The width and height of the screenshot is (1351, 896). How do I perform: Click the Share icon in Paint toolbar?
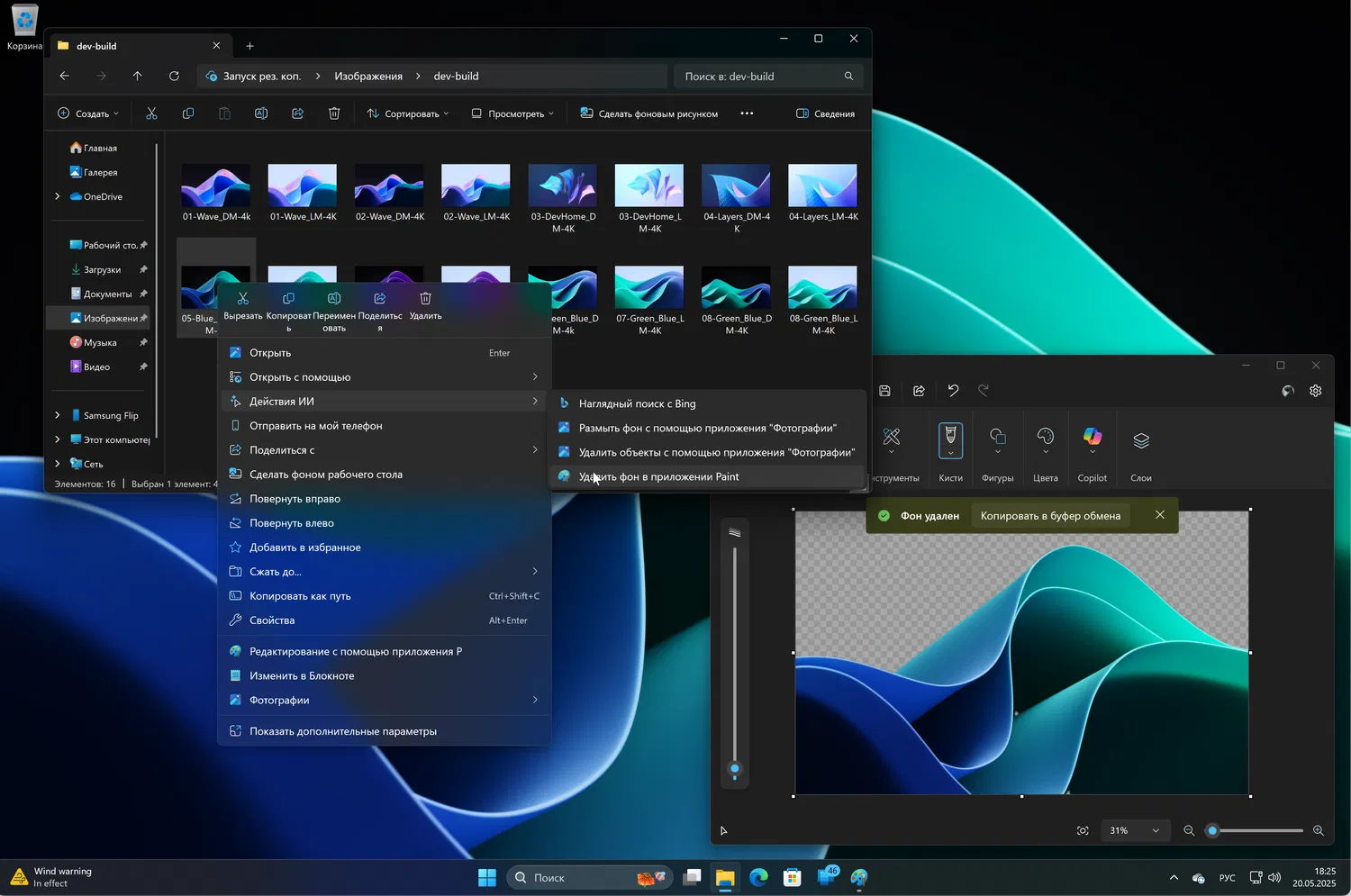[919, 391]
